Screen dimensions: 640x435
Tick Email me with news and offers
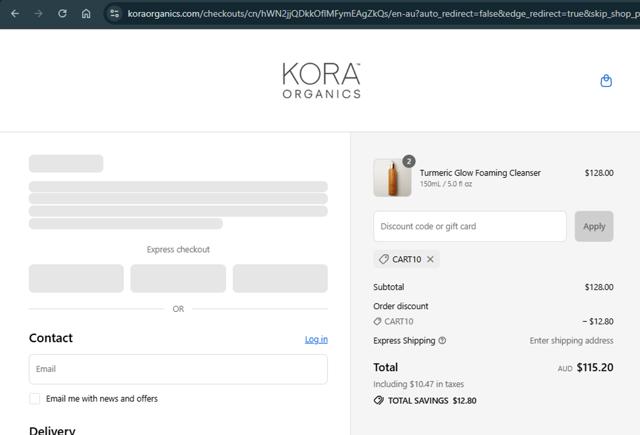point(35,399)
